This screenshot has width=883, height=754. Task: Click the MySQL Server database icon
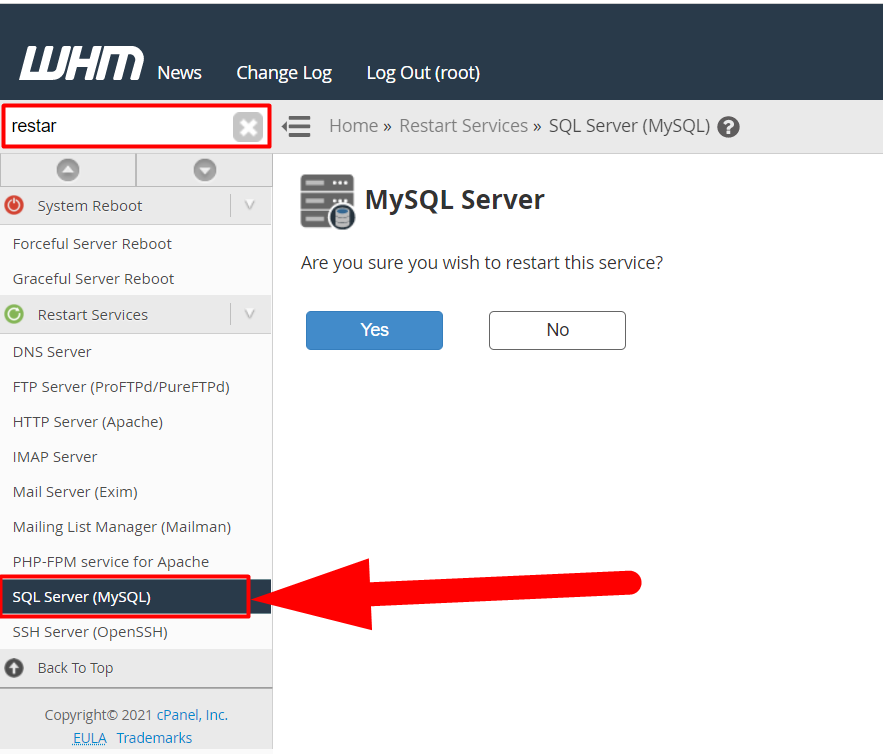[x=328, y=202]
